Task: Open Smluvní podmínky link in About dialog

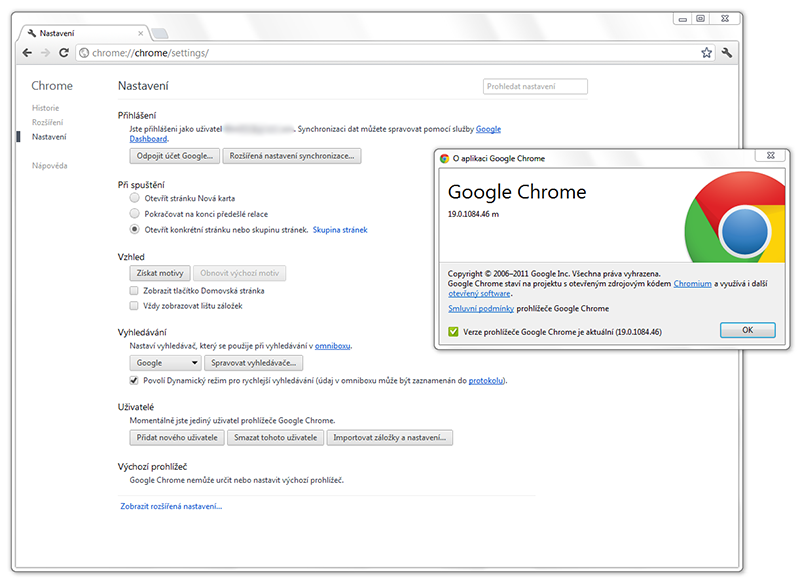Action: pos(481,309)
